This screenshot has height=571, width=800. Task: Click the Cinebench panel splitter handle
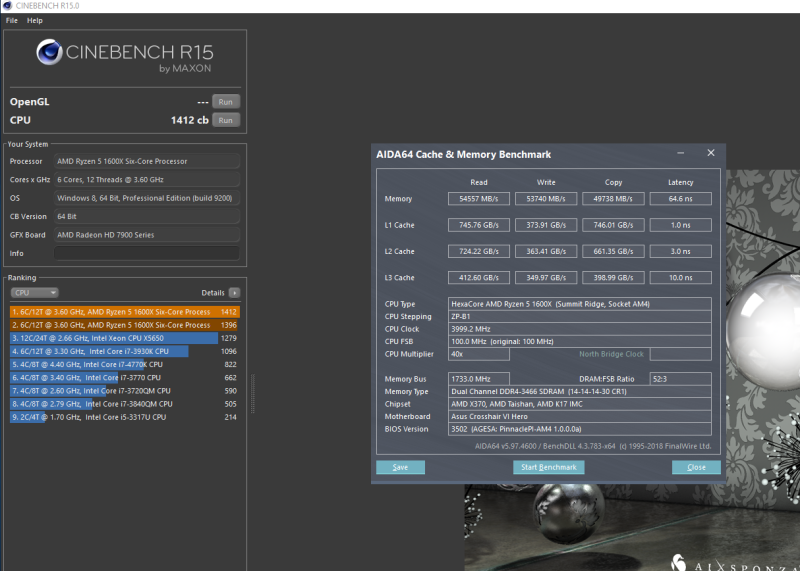click(x=253, y=394)
